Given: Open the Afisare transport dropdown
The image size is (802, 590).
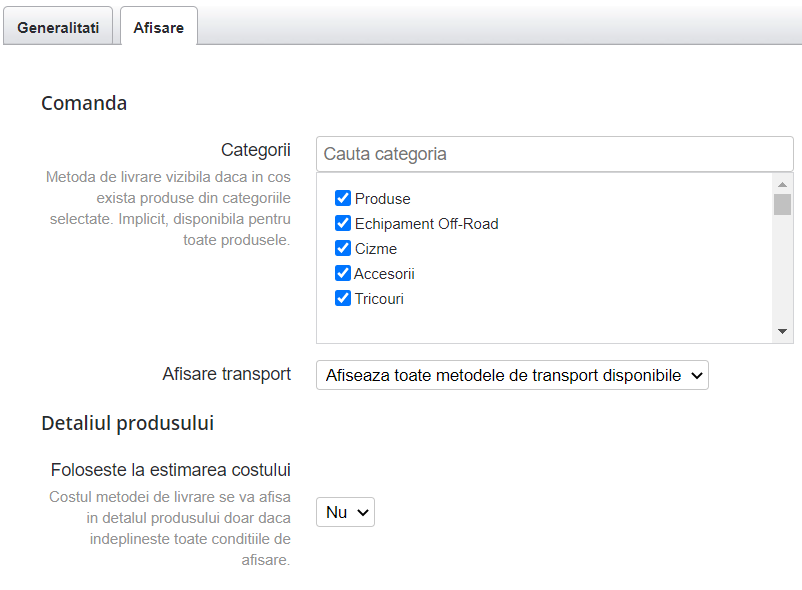Looking at the screenshot, I should [x=512, y=375].
